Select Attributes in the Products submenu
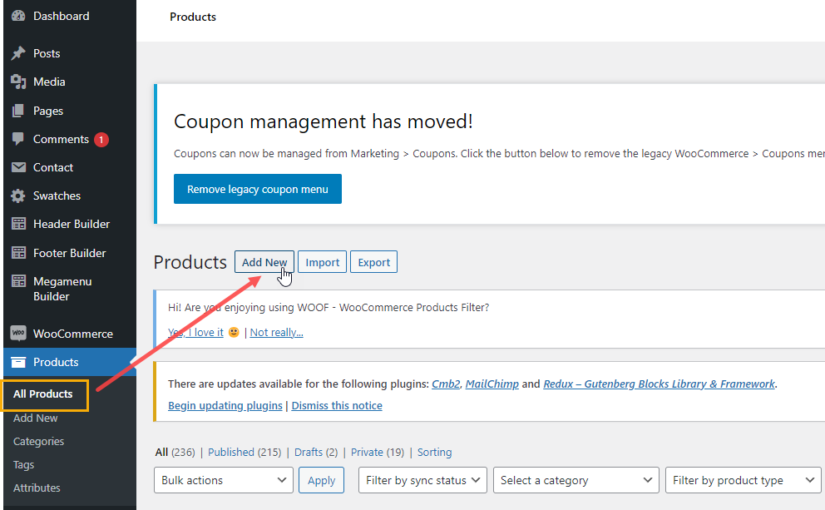 (36, 488)
